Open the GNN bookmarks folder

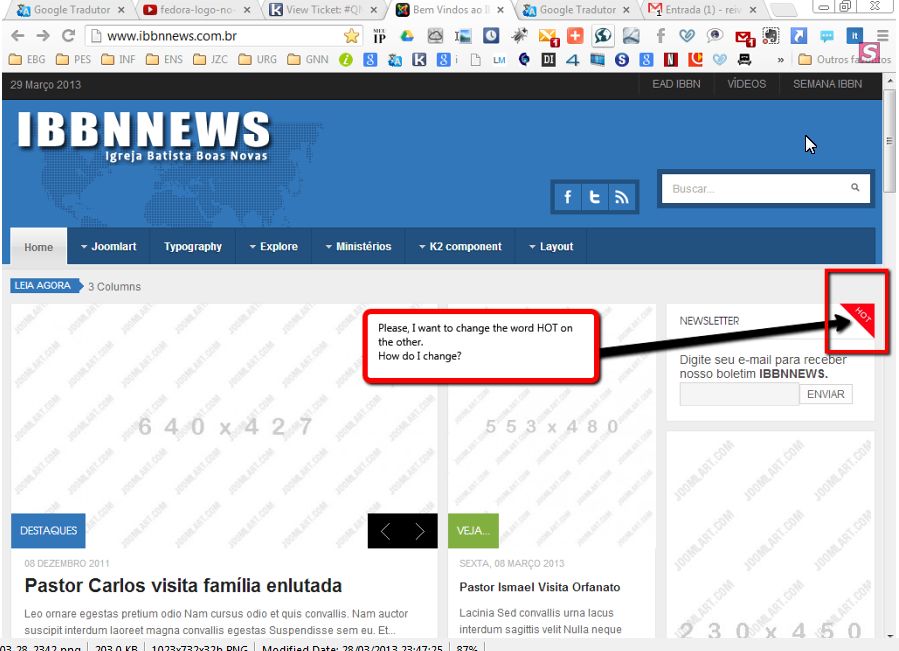coord(308,60)
